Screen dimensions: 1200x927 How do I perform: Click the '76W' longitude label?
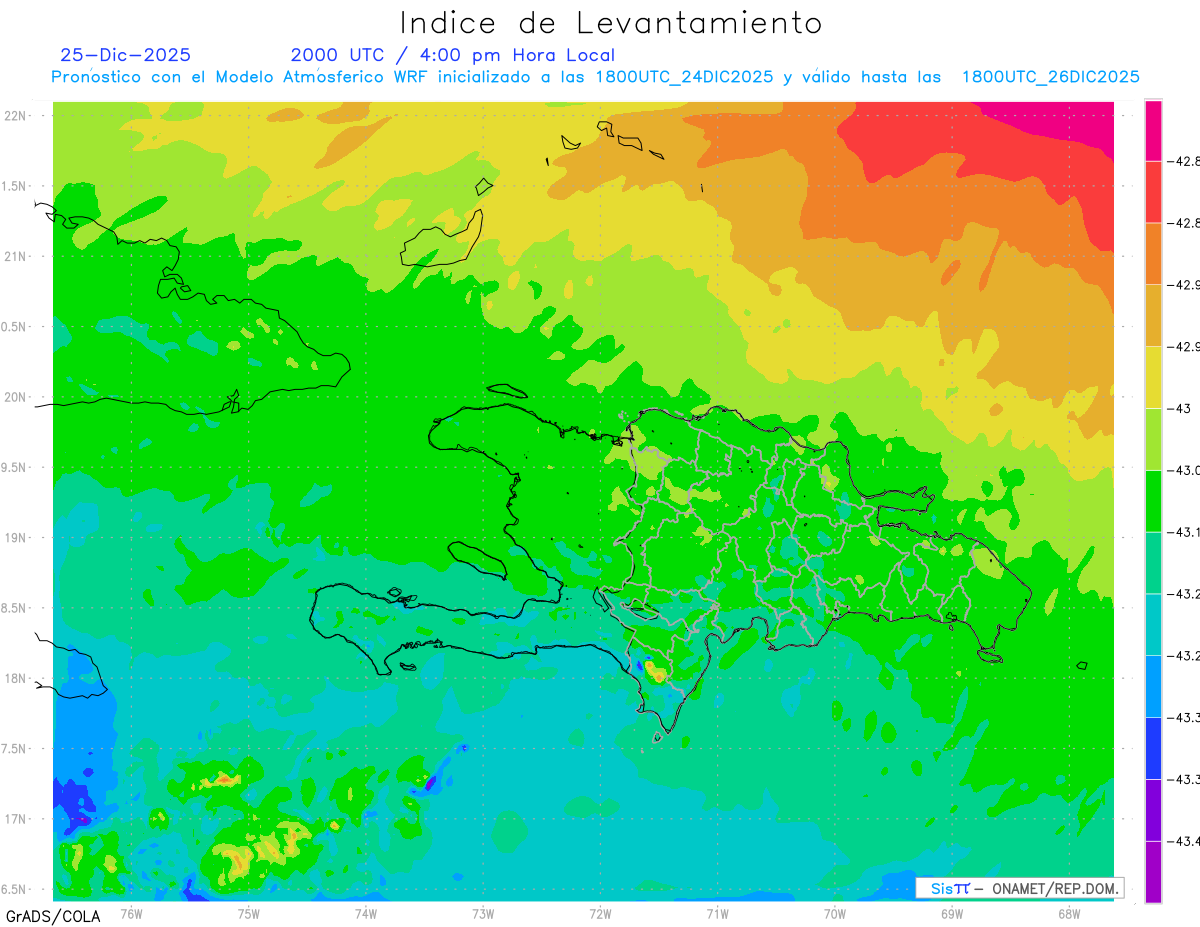(x=131, y=913)
